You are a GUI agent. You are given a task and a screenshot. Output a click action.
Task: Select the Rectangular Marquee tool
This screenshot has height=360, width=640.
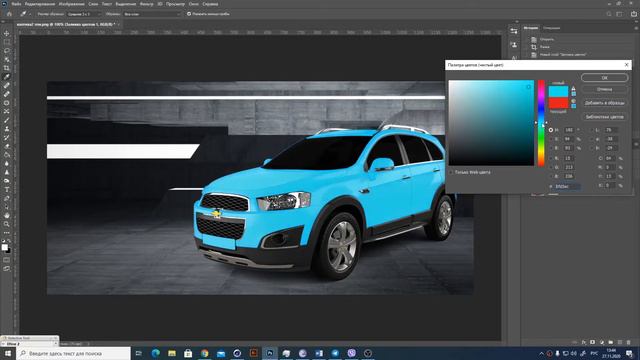[7, 42]
